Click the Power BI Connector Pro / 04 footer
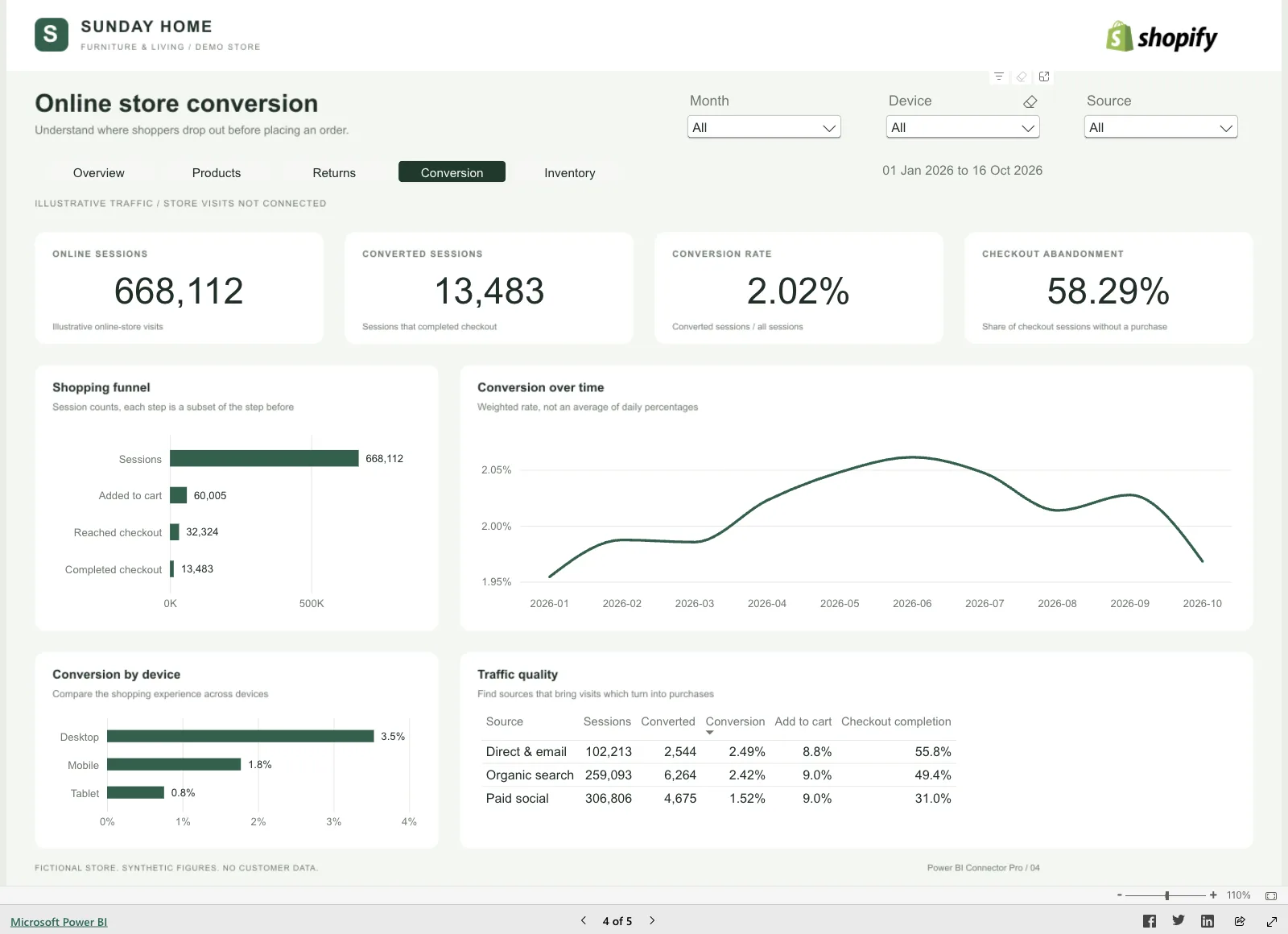Screen dimensions: 1288x934 click(983, 867)
